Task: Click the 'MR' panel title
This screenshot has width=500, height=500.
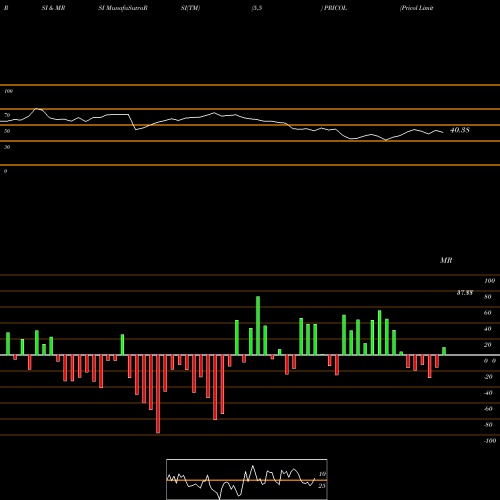Action: click(446, 260)
